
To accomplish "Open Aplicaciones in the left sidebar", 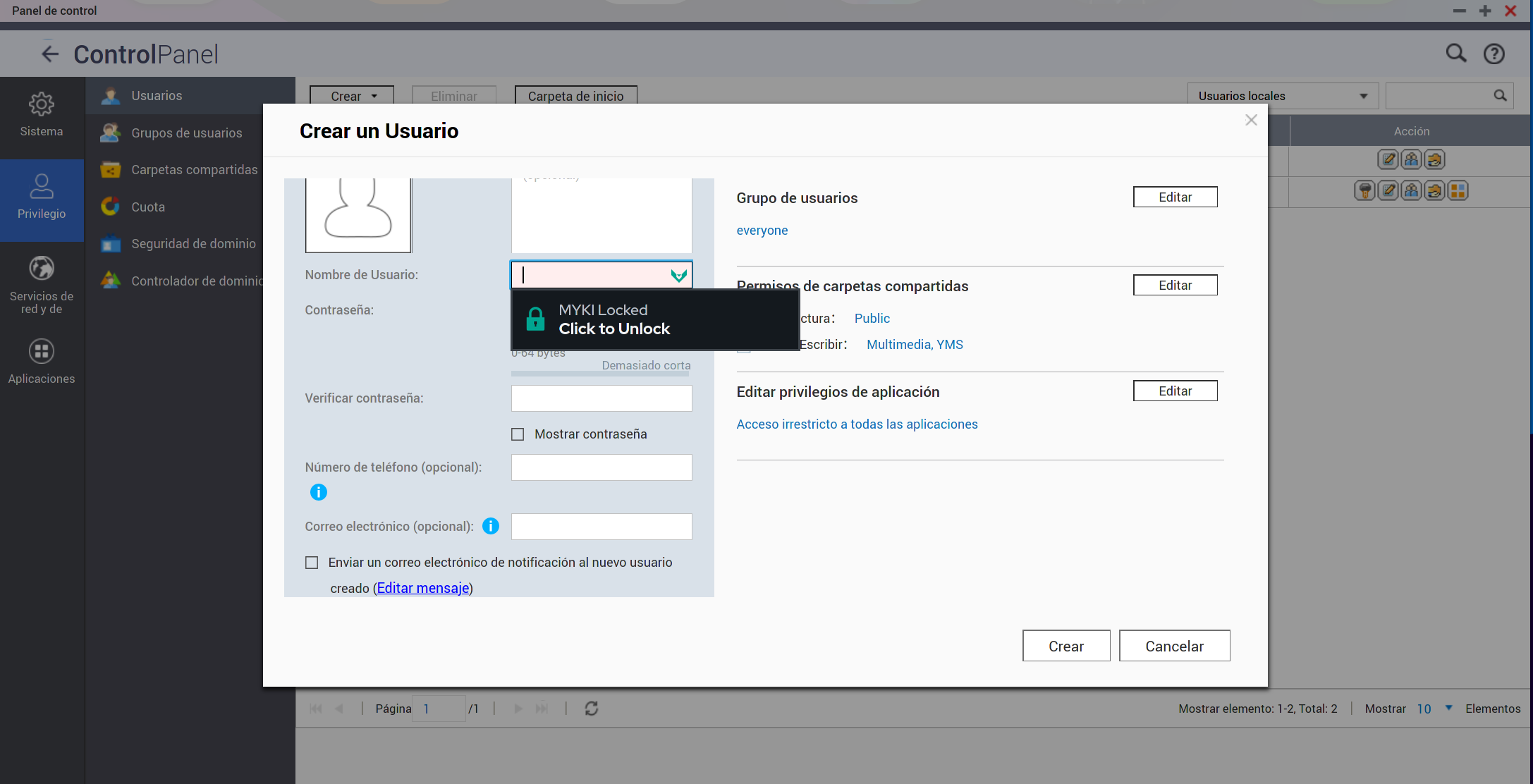I will pos(42,361).
